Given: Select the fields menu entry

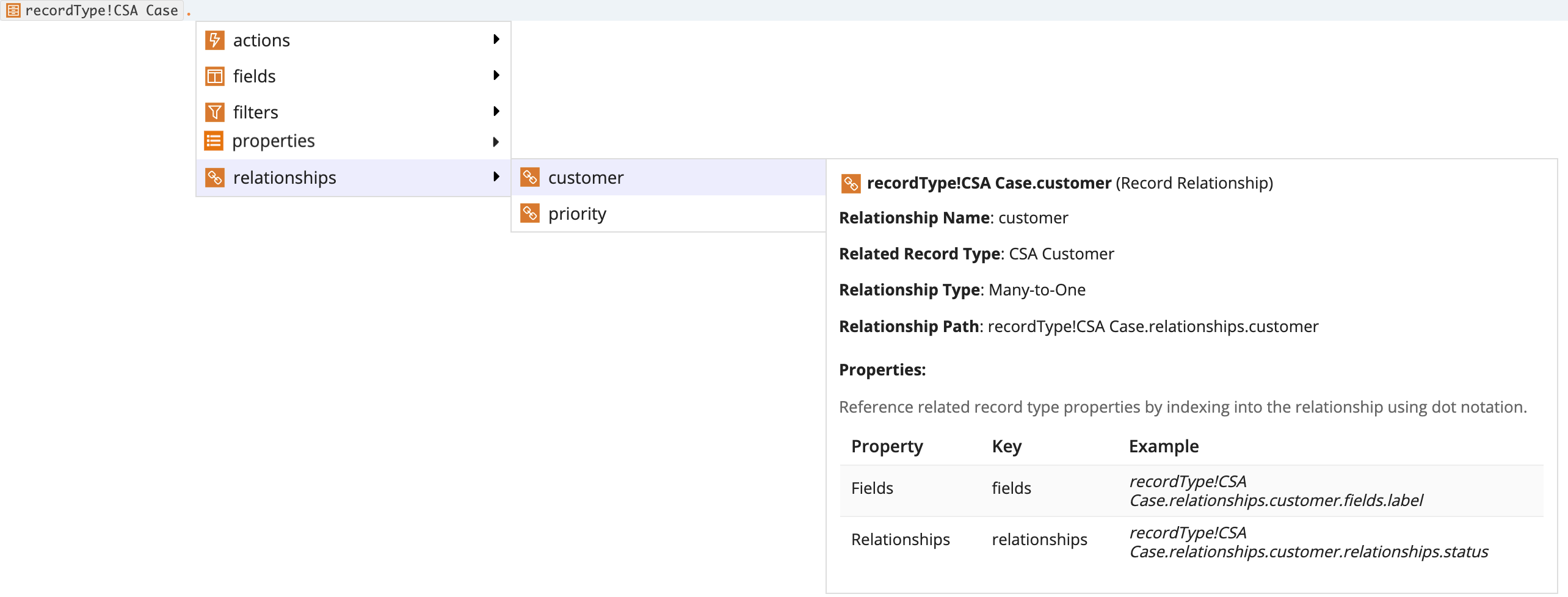Looking at the screenshot, I should [x=354, y=76].
